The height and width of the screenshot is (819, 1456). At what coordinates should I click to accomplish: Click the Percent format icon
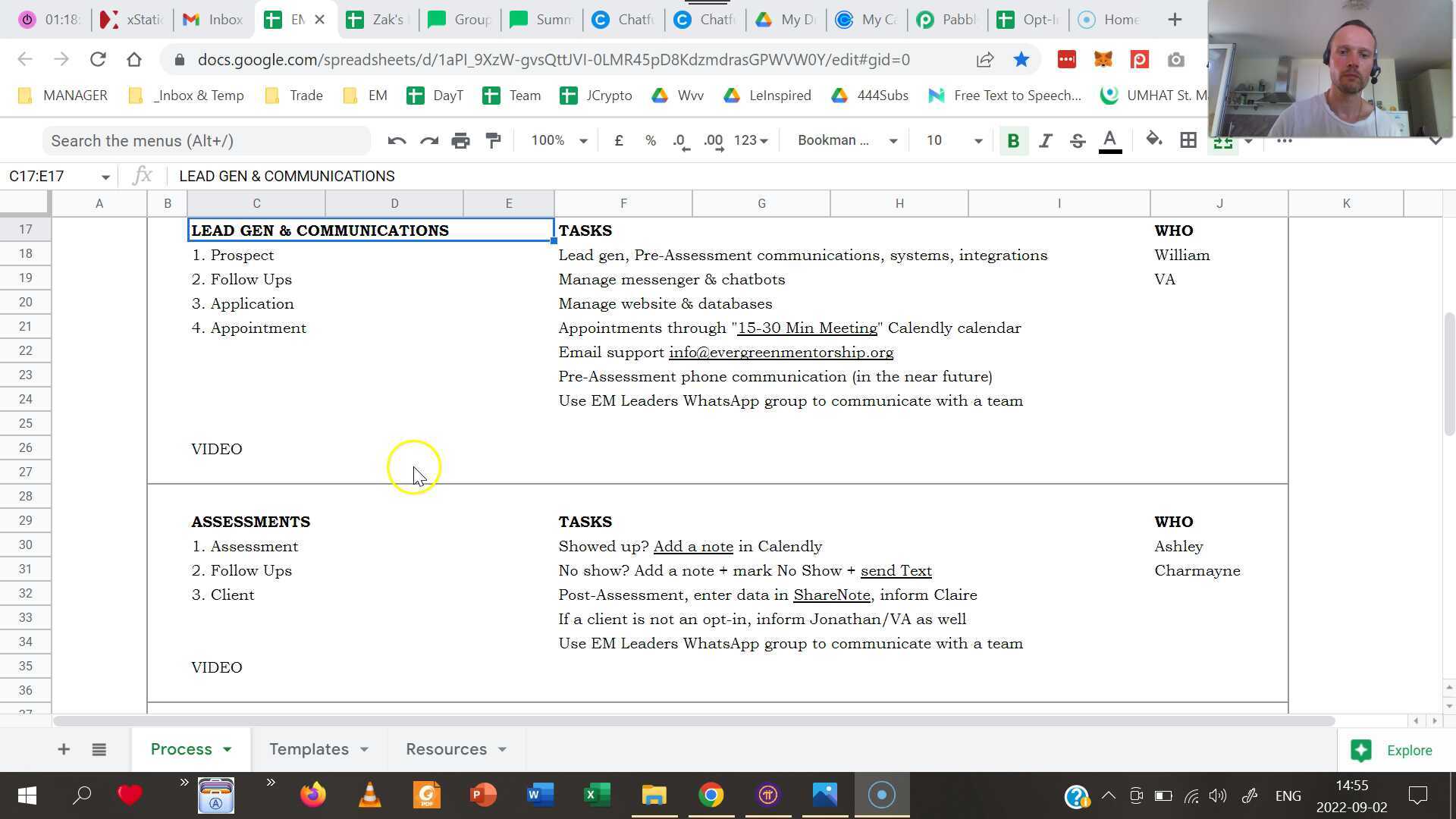pos(650,140)
